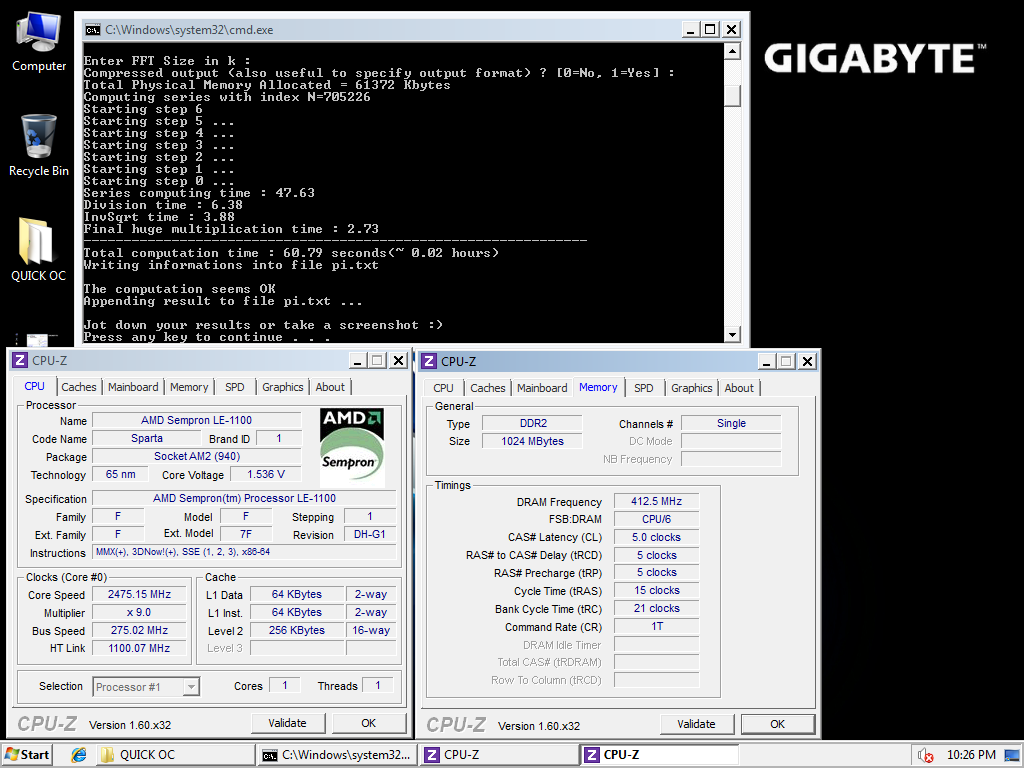Image resolution: width=1024 pixels, height=768 pixels.
Task: Click the Revision value DH-G1
Action: click(x=370, y=534)
